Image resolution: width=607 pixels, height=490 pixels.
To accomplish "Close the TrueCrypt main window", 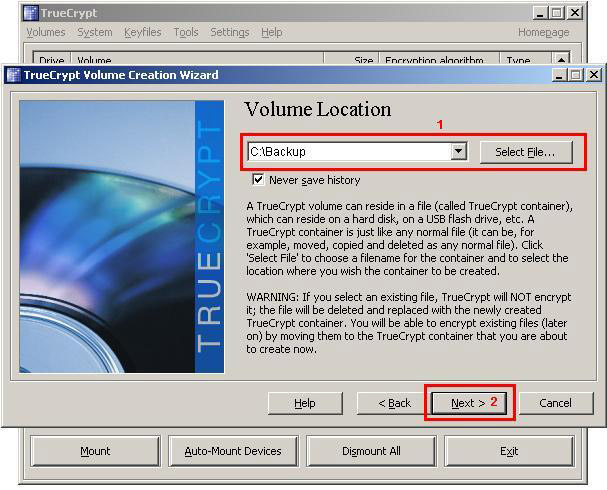I will (x=575, y=13).
